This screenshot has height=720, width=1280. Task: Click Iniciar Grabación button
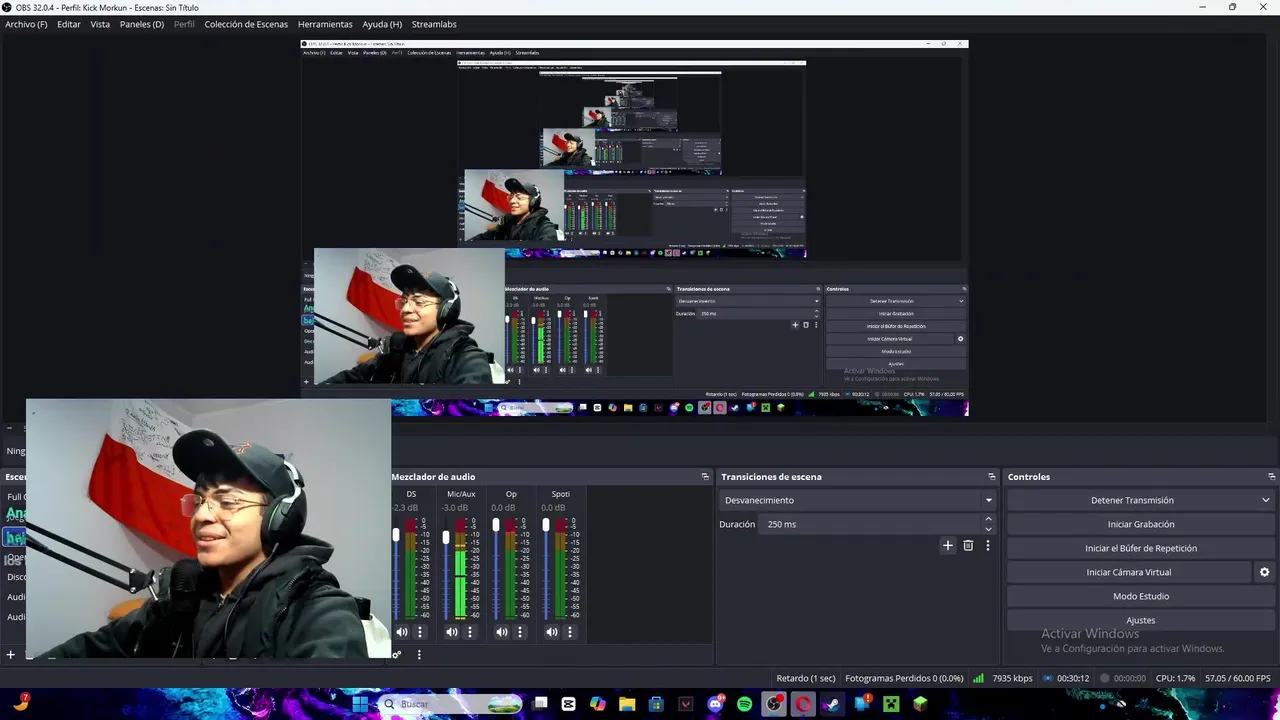tap(1141, 524)
